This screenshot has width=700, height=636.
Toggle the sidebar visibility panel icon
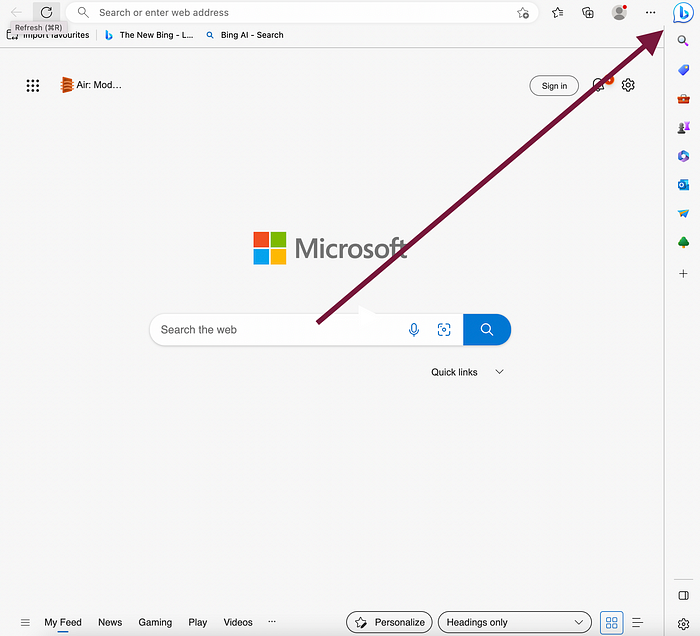[x=683, y=595]
